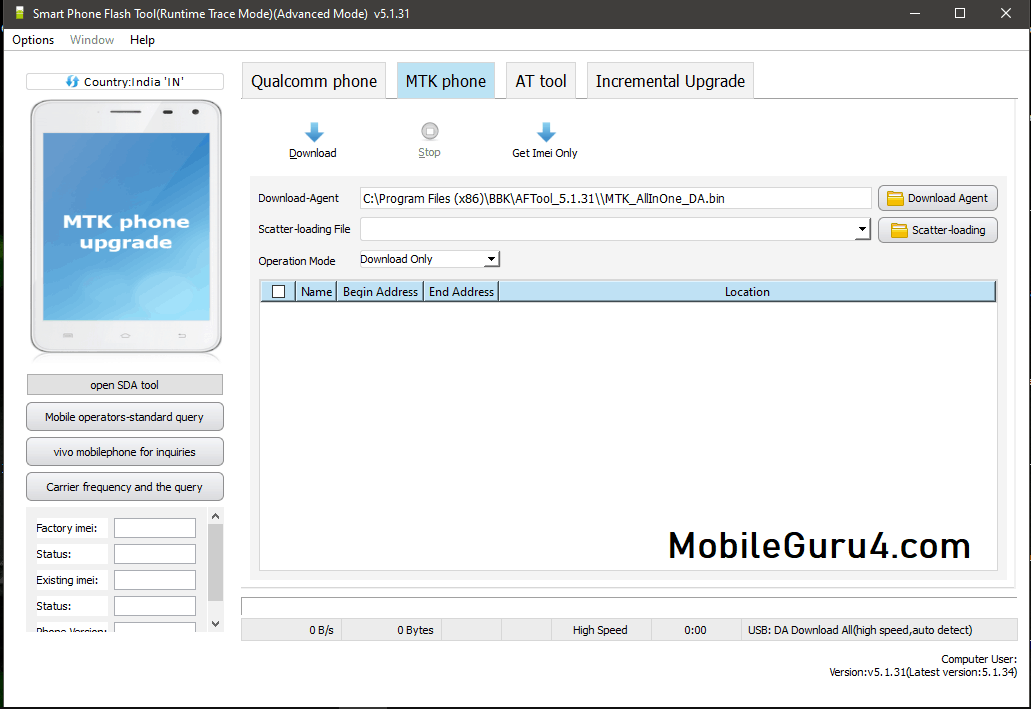Image resolution: width=1031 pixels, height=709 pixels.
Task: Open the Window menu
Action: click(x=92, y=40)
